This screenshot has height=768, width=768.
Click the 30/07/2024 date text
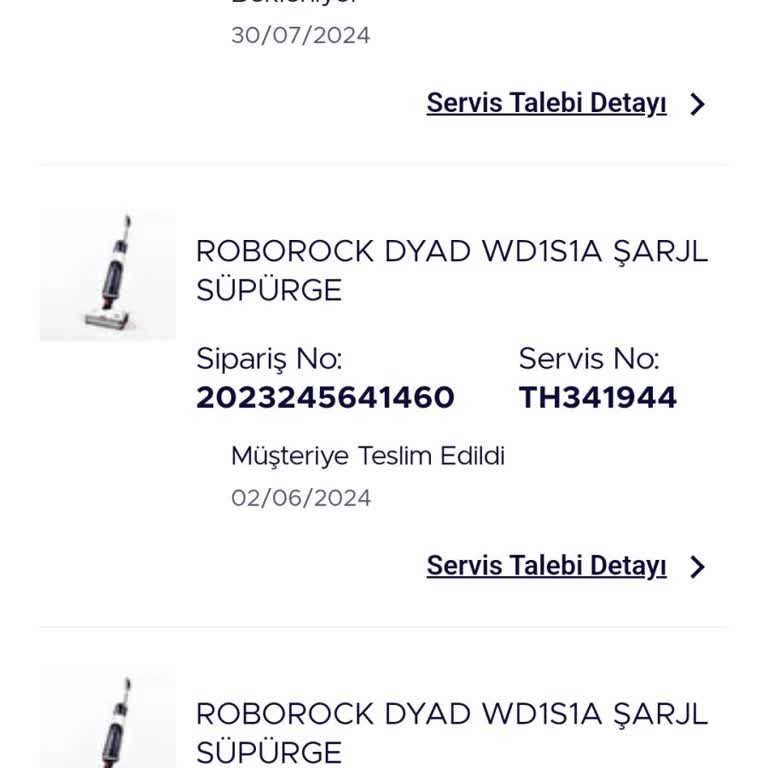click(301, 36)
